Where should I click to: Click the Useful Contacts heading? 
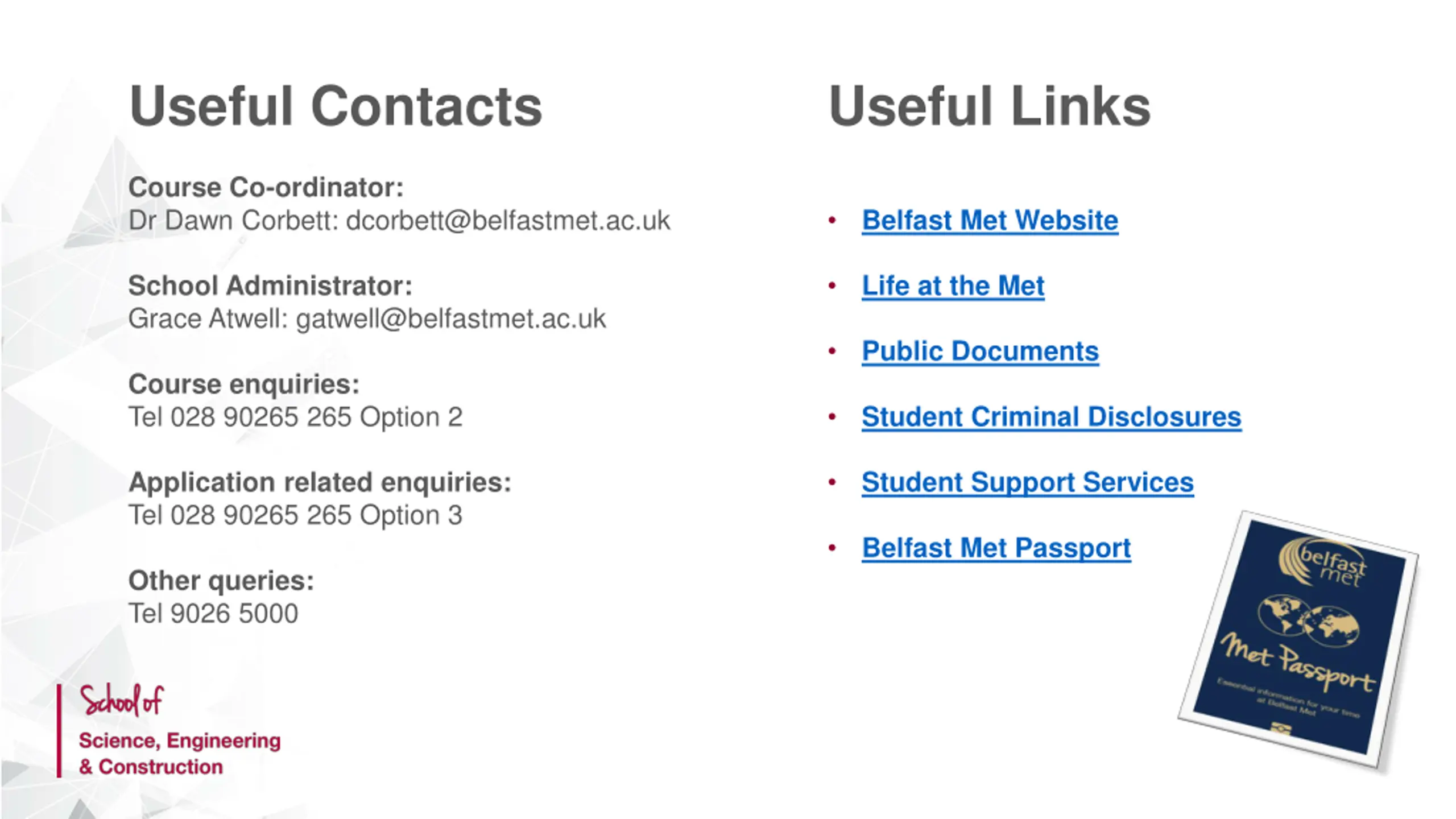(336, 106)
